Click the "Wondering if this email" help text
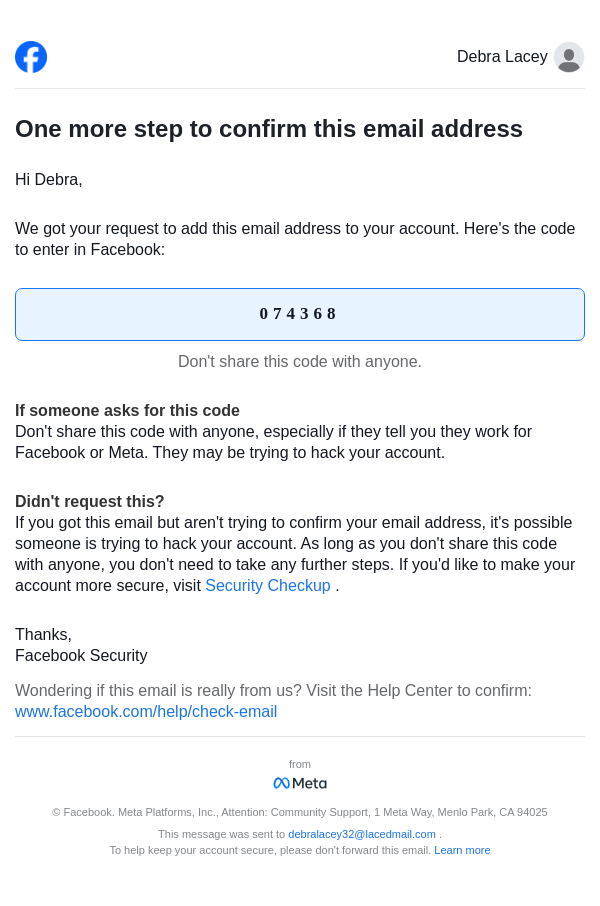Screen dimensions: 600x906 pos(273,691)
